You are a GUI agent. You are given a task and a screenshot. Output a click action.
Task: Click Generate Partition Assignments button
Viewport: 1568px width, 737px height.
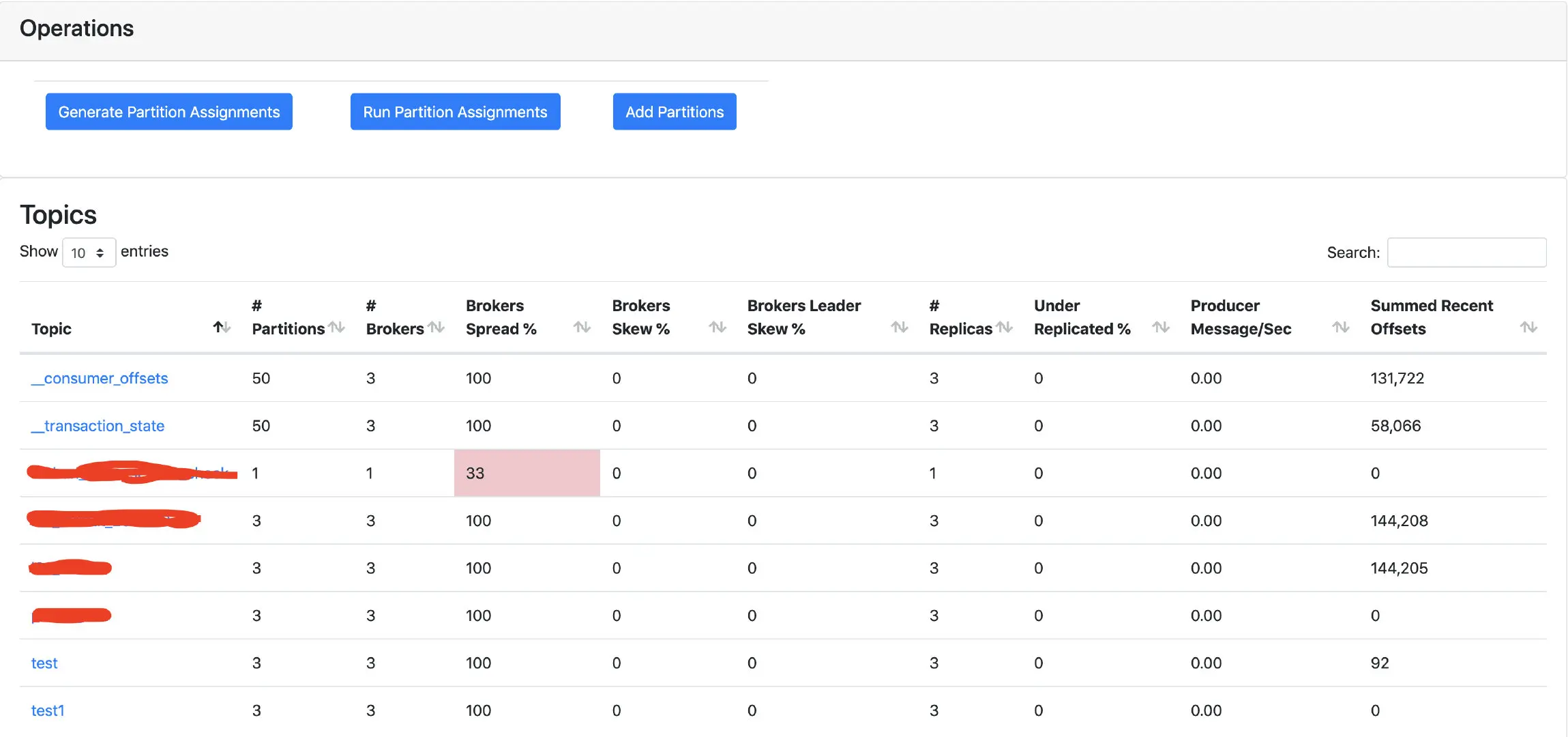pos(168,112)
